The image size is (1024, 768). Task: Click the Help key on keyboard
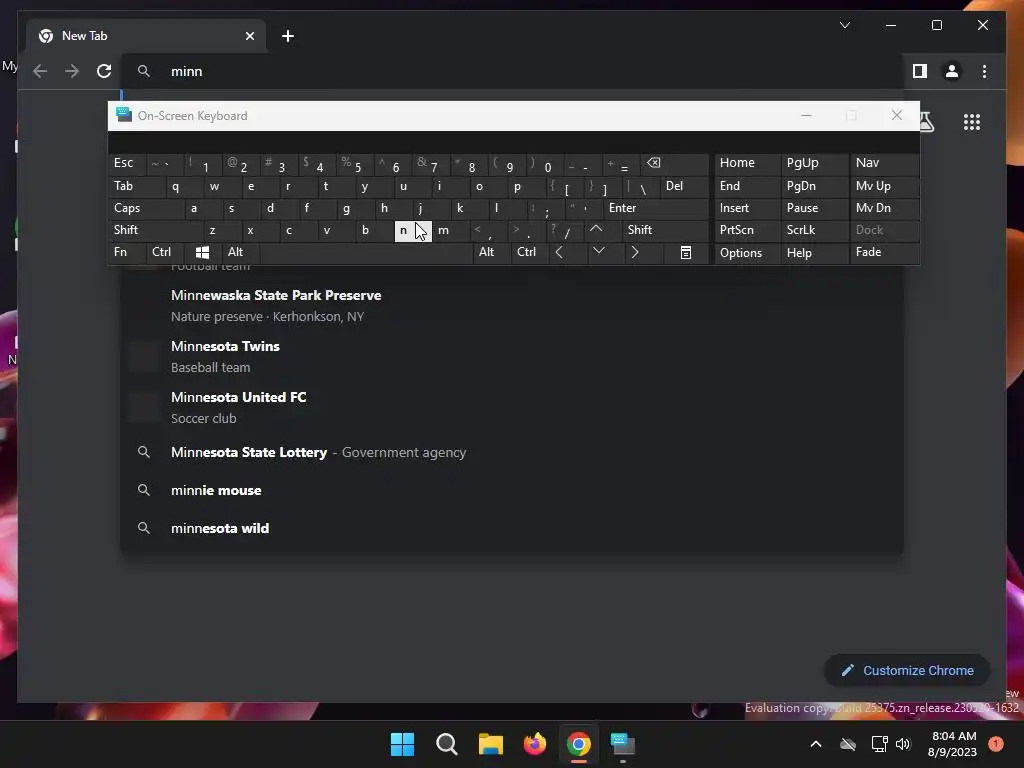815,253
